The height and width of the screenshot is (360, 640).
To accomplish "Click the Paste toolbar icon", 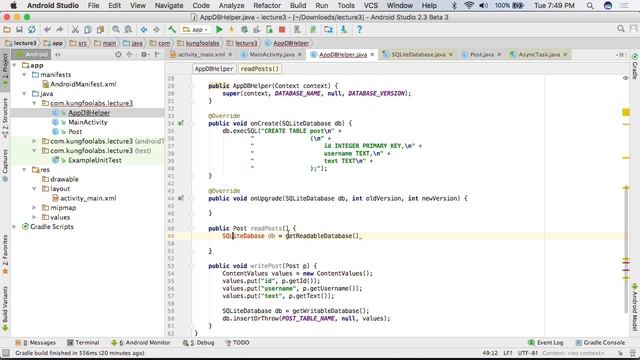I will click(x=100, y=29).
